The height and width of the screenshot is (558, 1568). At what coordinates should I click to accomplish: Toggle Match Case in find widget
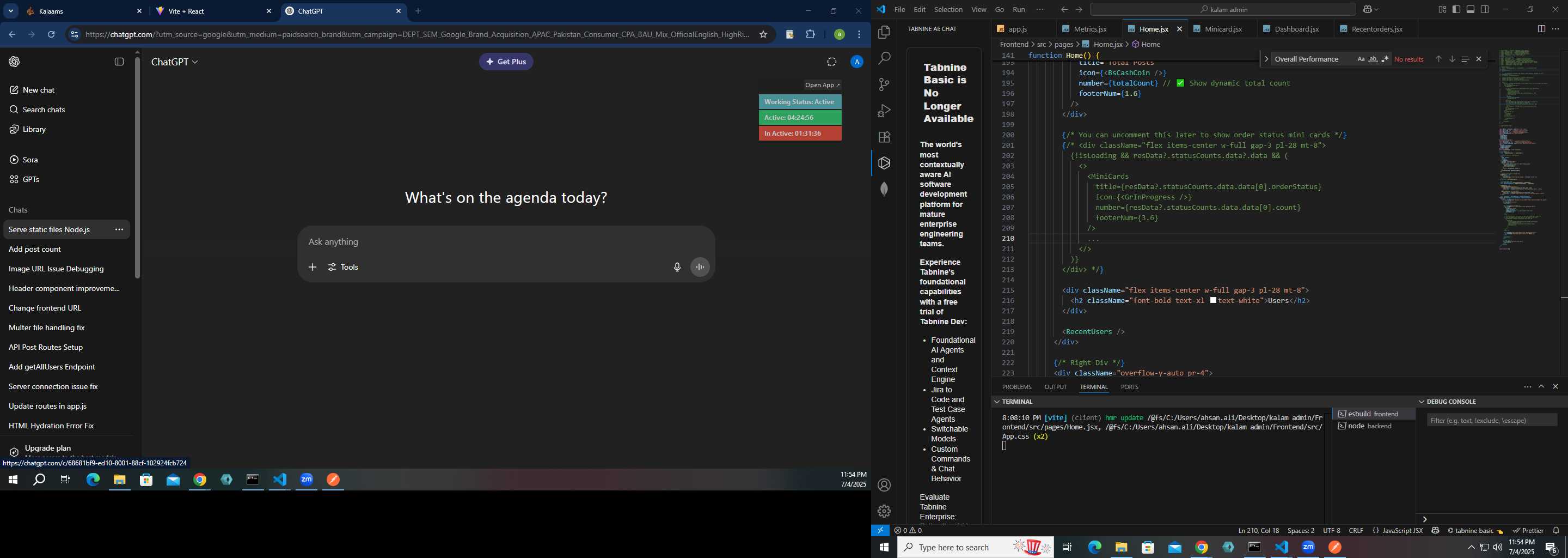[x=1361, y=59]
